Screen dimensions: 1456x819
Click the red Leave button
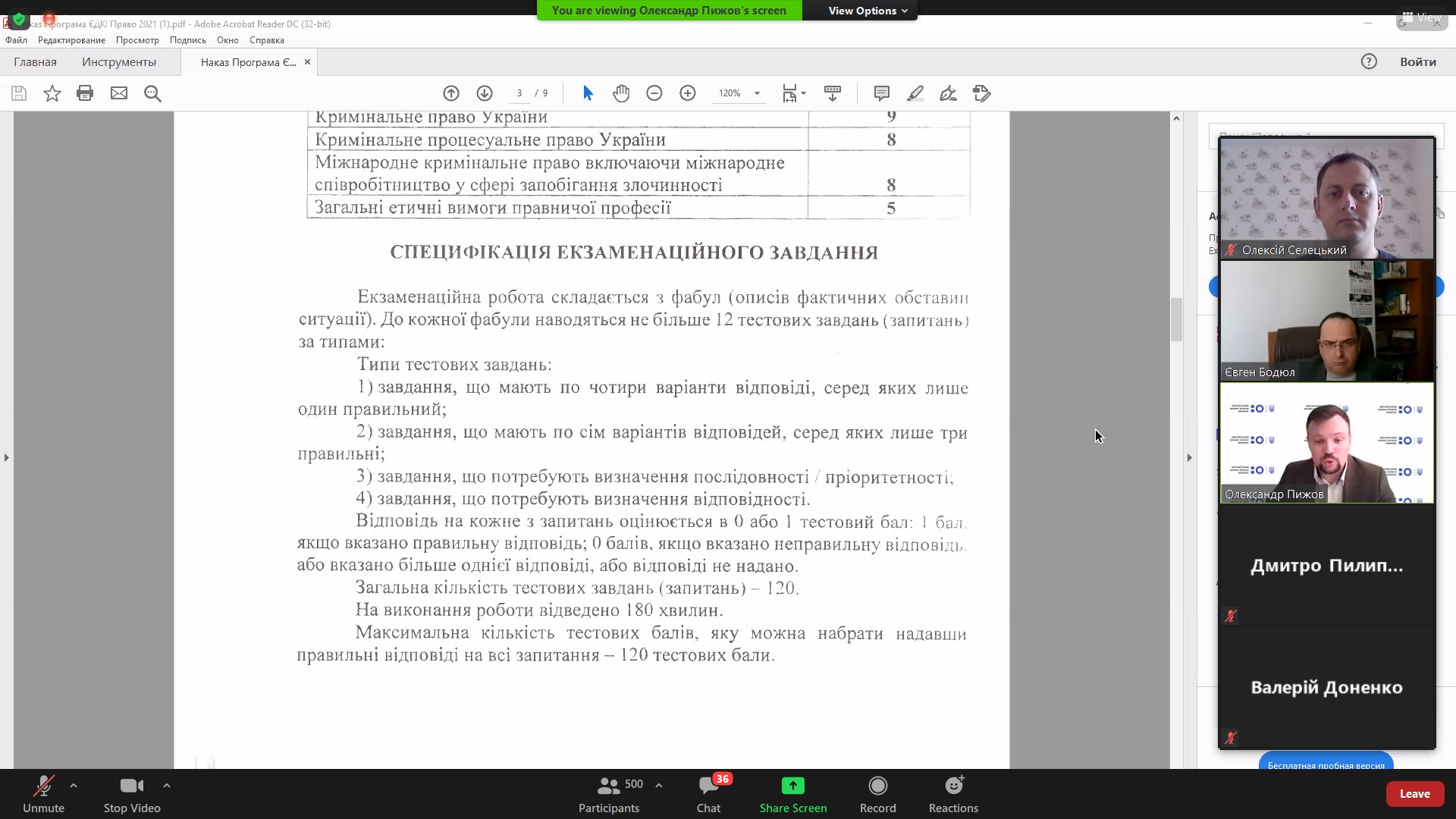(1414, 793)
